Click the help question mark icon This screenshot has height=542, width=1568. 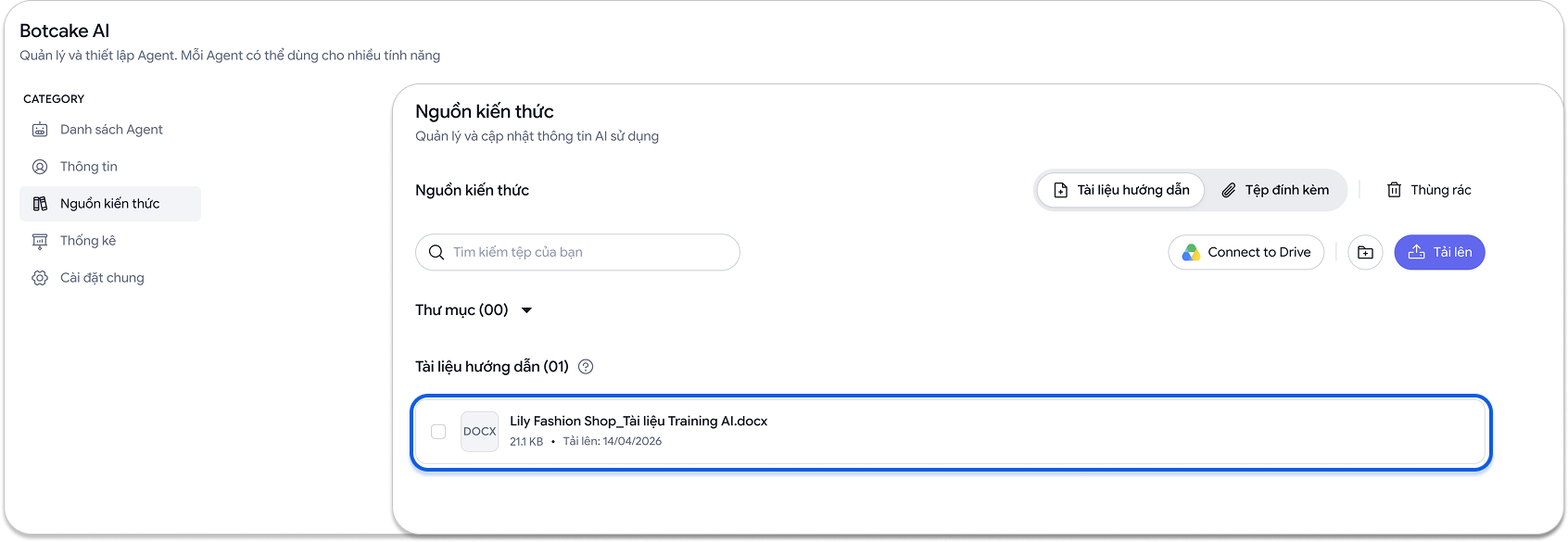click(x=586, y=367)
